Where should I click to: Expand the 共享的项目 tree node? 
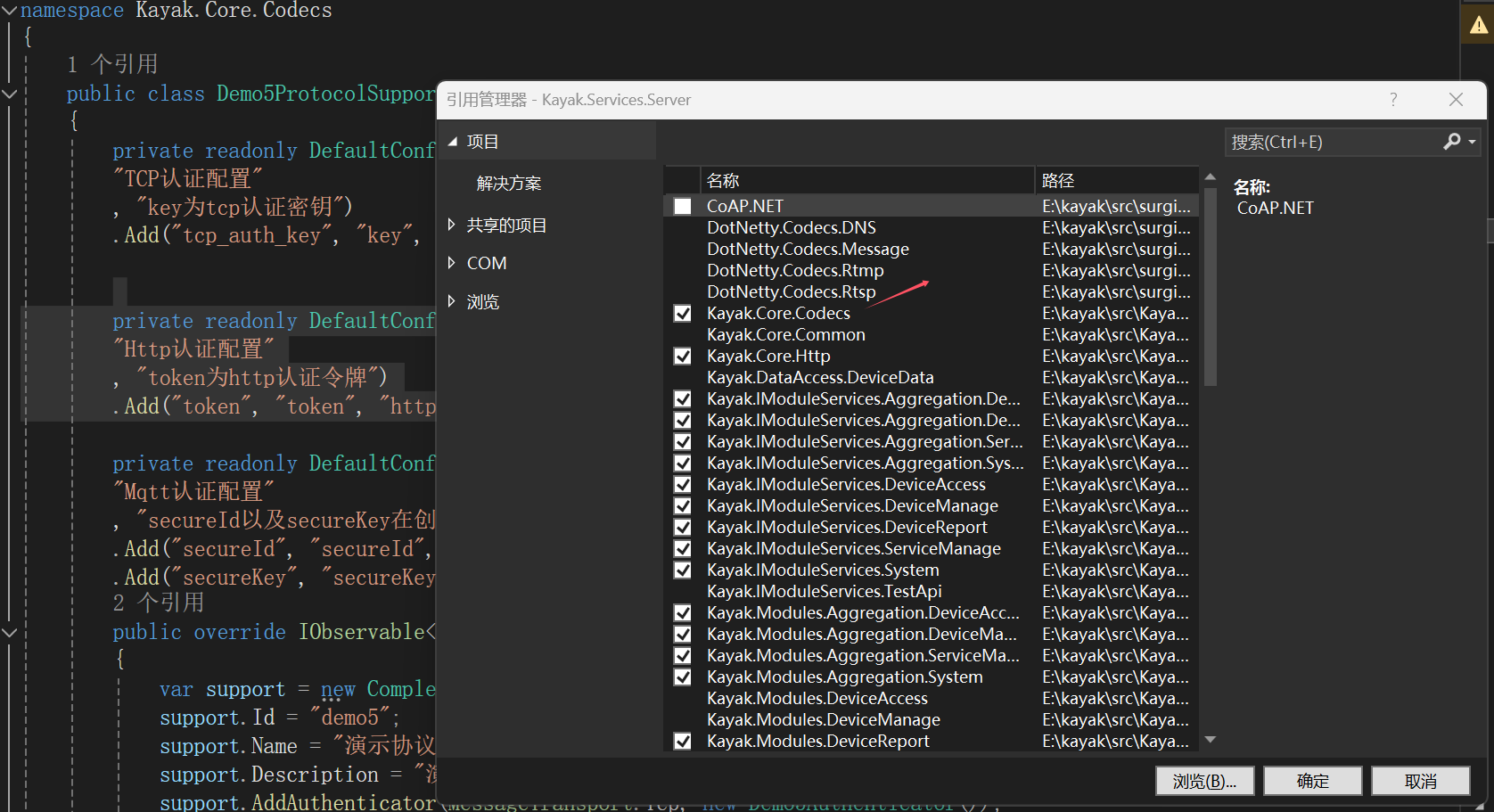pyautogui.click(x=452, y=225)
